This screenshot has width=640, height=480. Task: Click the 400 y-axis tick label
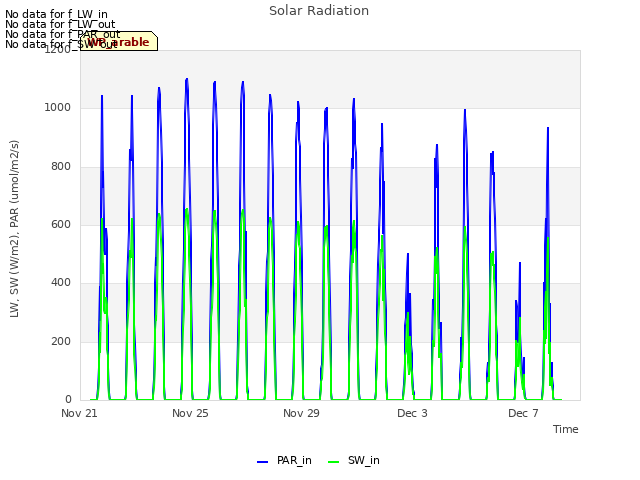(61, 282)
